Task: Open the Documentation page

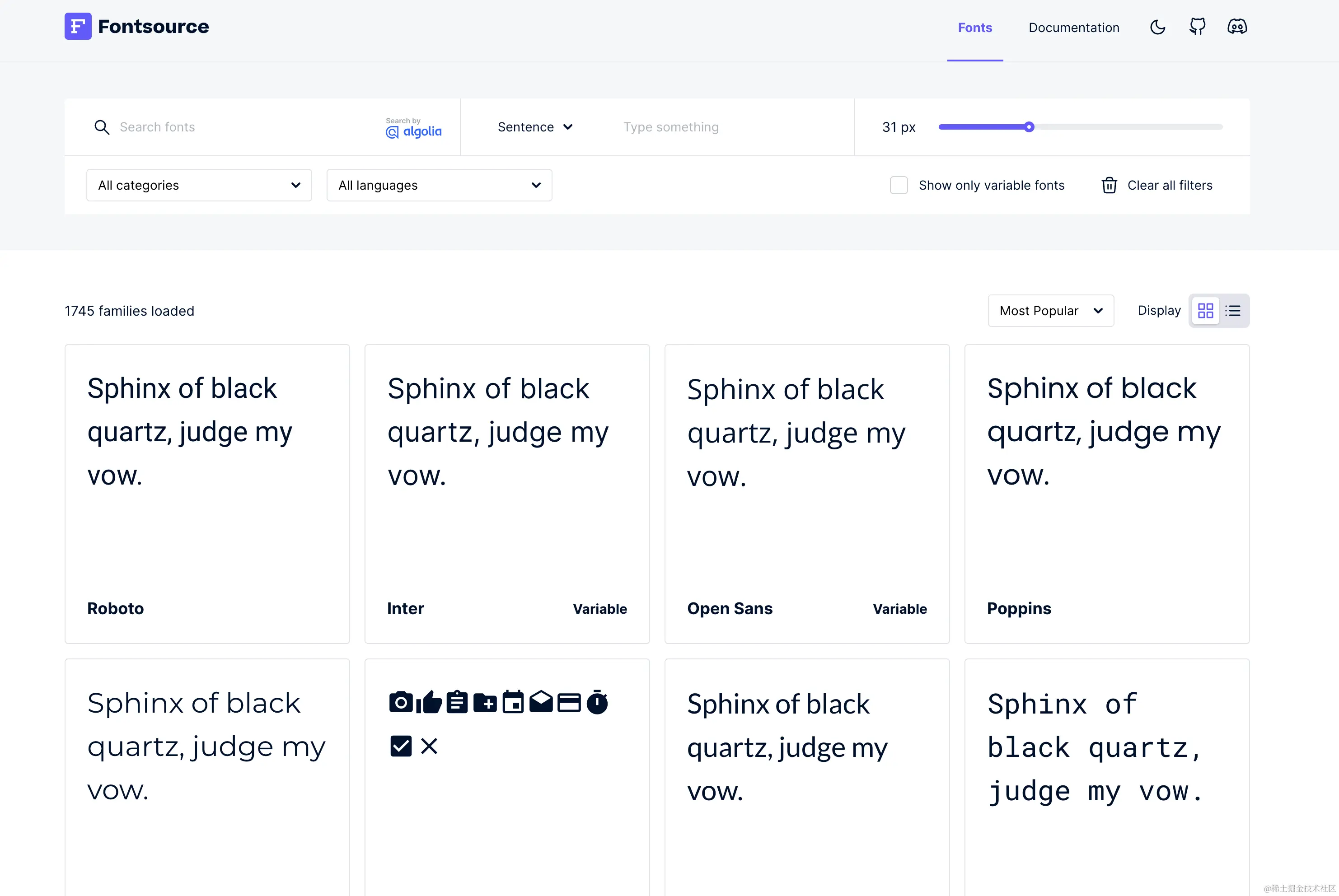Action: pyautogui.click(x=1073, y=28)
